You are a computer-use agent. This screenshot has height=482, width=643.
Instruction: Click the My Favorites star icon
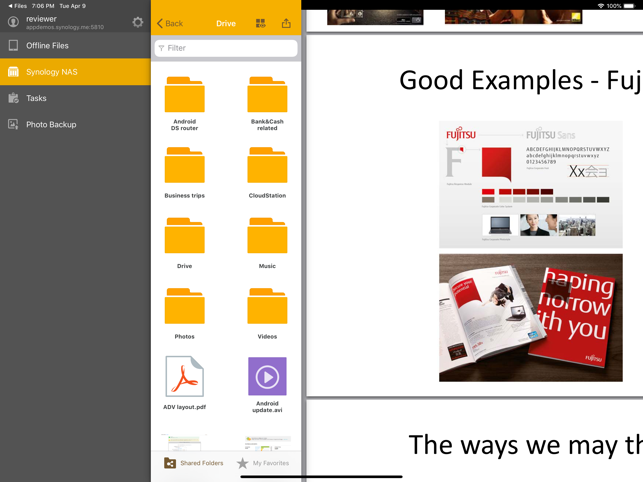click(242, 463)
